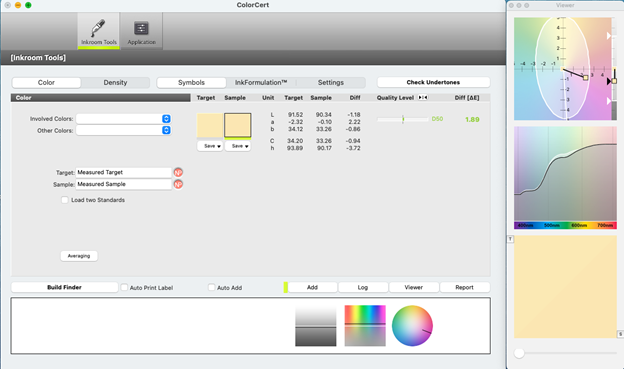This screenshot has height=369, width=624.
Task: Click the S marker in Viewer window
Action: click(x=620, y=334)
